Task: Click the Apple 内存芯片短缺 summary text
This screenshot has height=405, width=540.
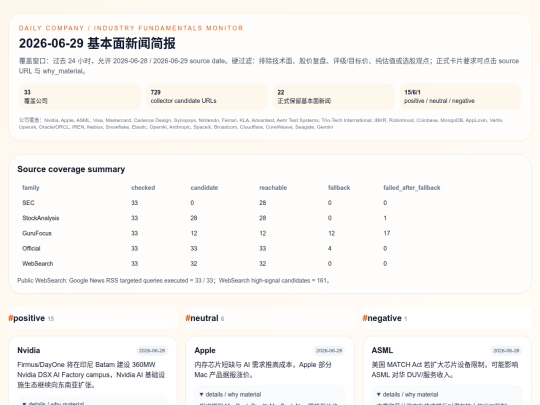Action: [263, 370]
